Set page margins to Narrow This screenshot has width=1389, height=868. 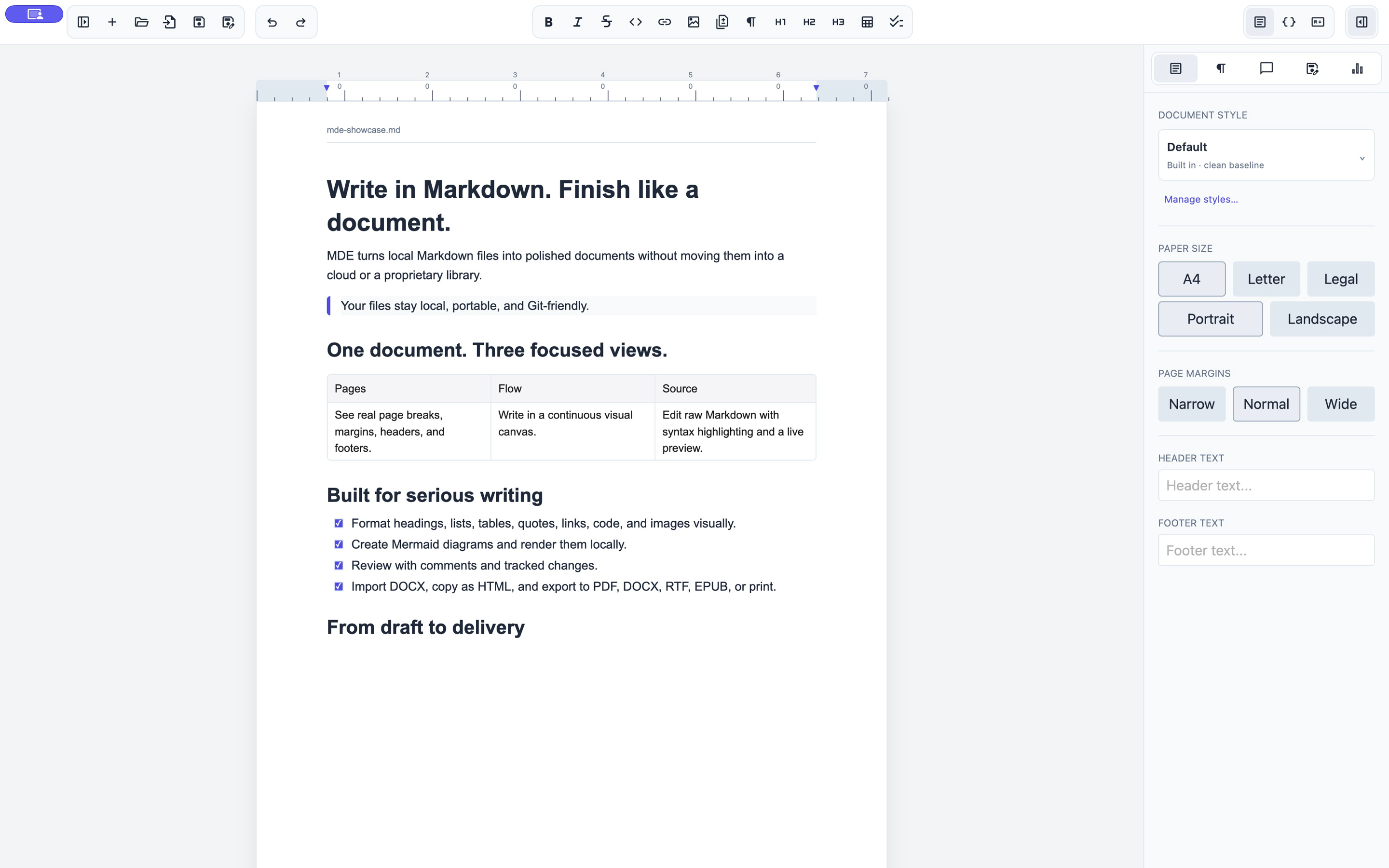point(1192,404)
